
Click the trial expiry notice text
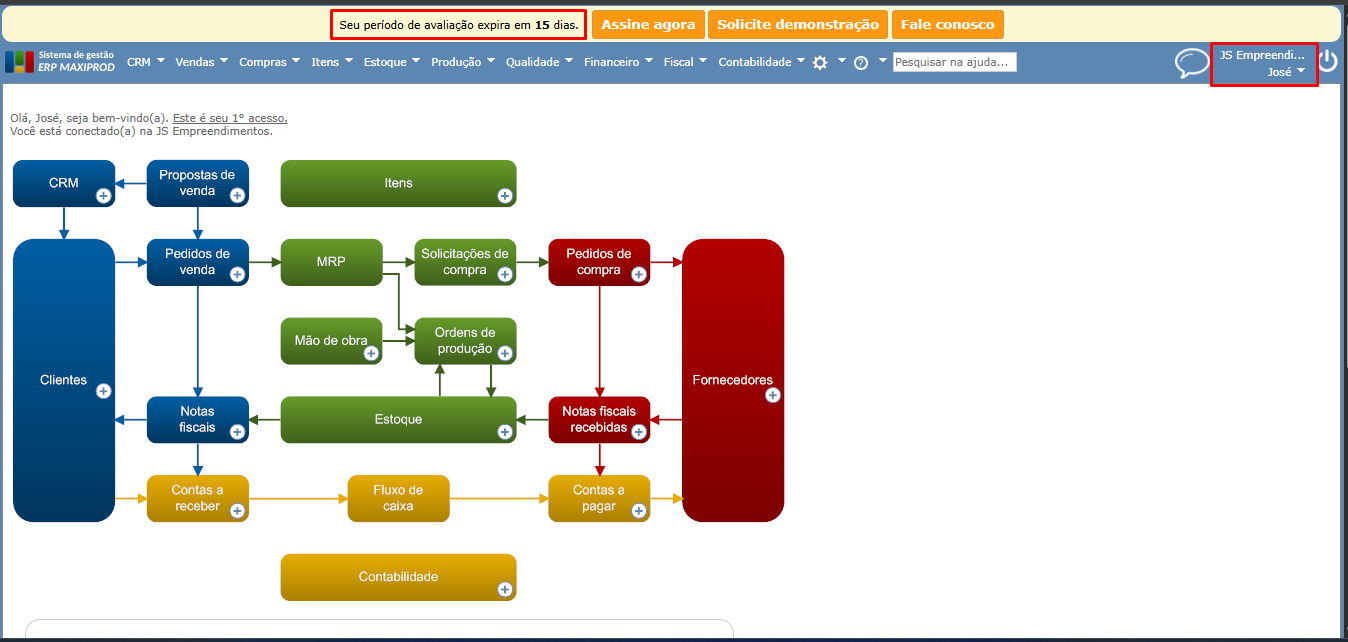[458, 24]
